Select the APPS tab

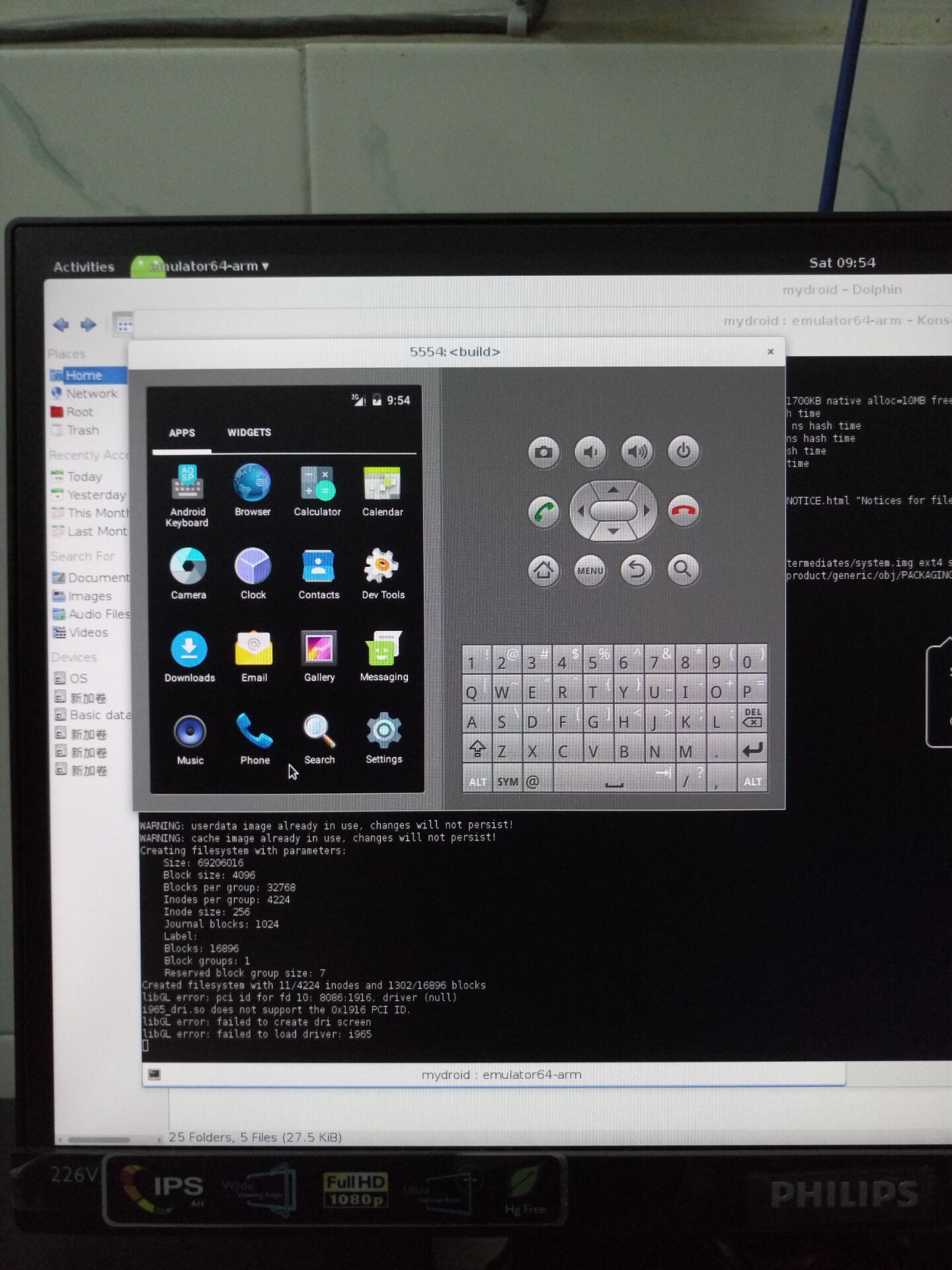pyautogui.click(x=182, y=433)
